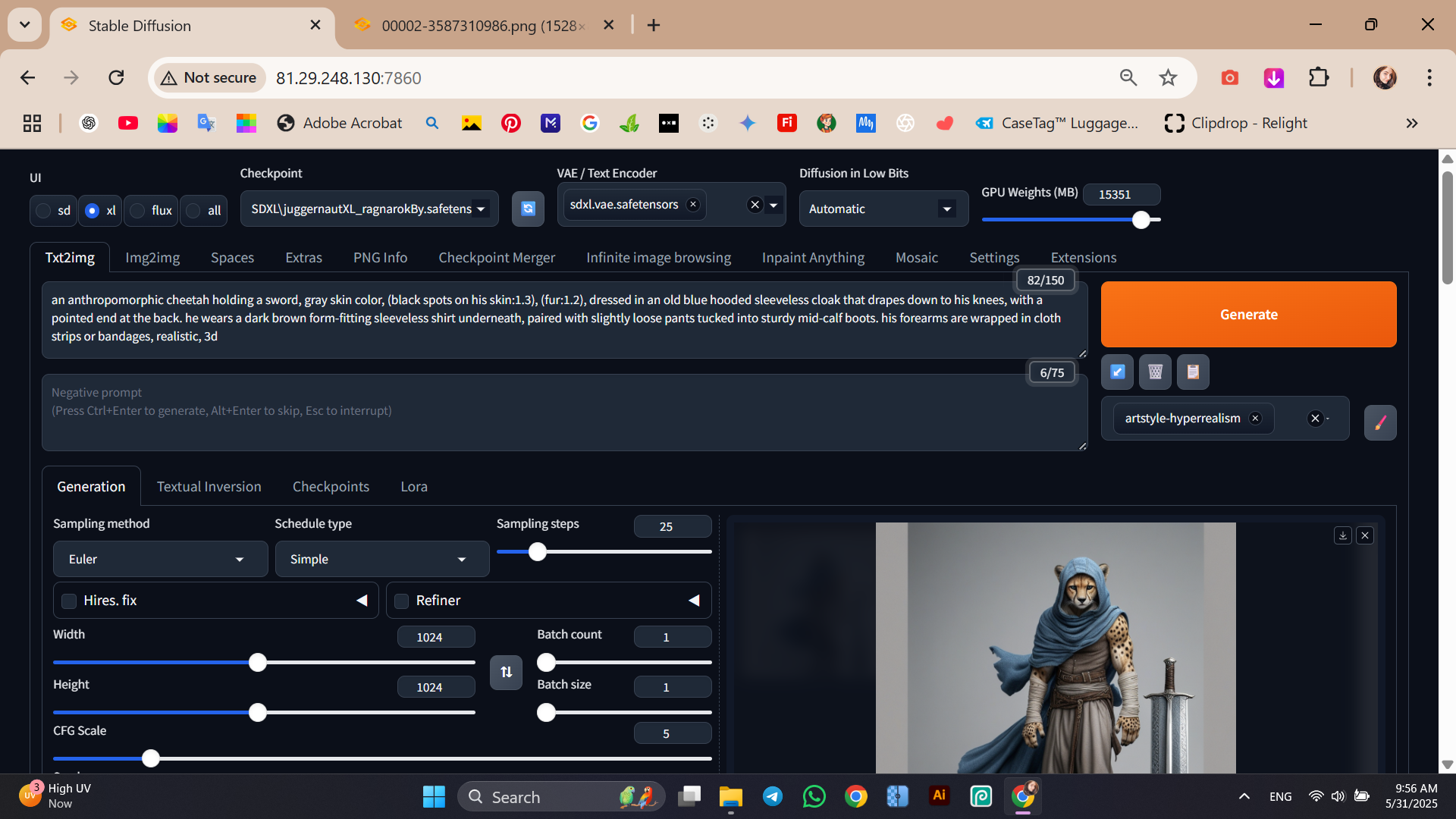Image resolution: width=1456 pixels, height=819 pixels.
Task: Open the Sampling method Euler dropdown
Action: pos(160,559)
